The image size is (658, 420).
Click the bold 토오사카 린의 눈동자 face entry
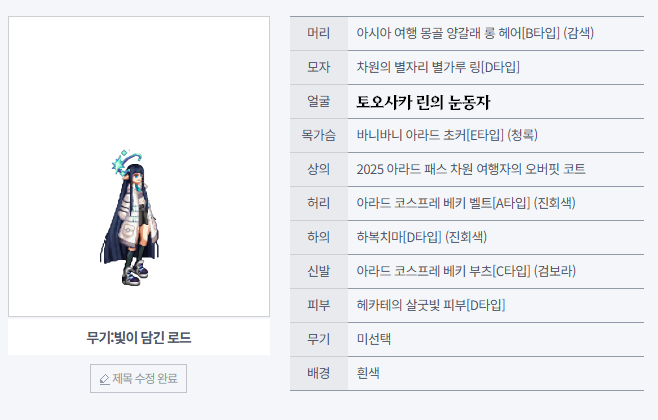(x=423, y=102)
